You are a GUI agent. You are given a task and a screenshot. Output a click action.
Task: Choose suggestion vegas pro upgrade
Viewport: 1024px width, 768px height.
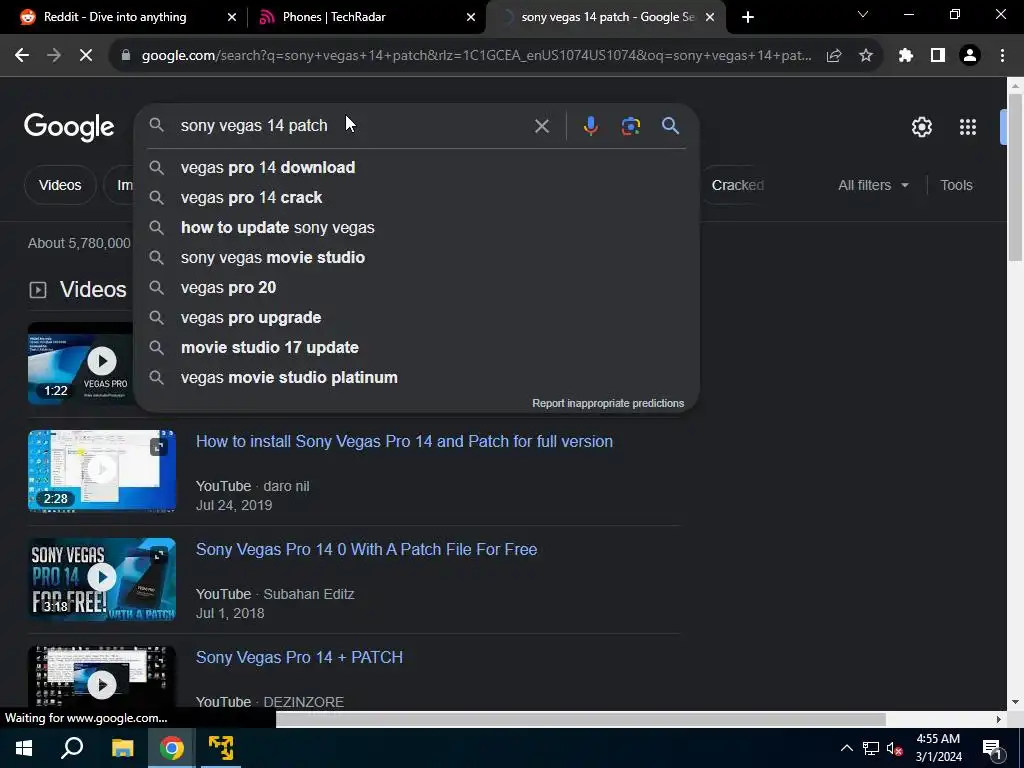pyautogui.click(x=417, y=317)
